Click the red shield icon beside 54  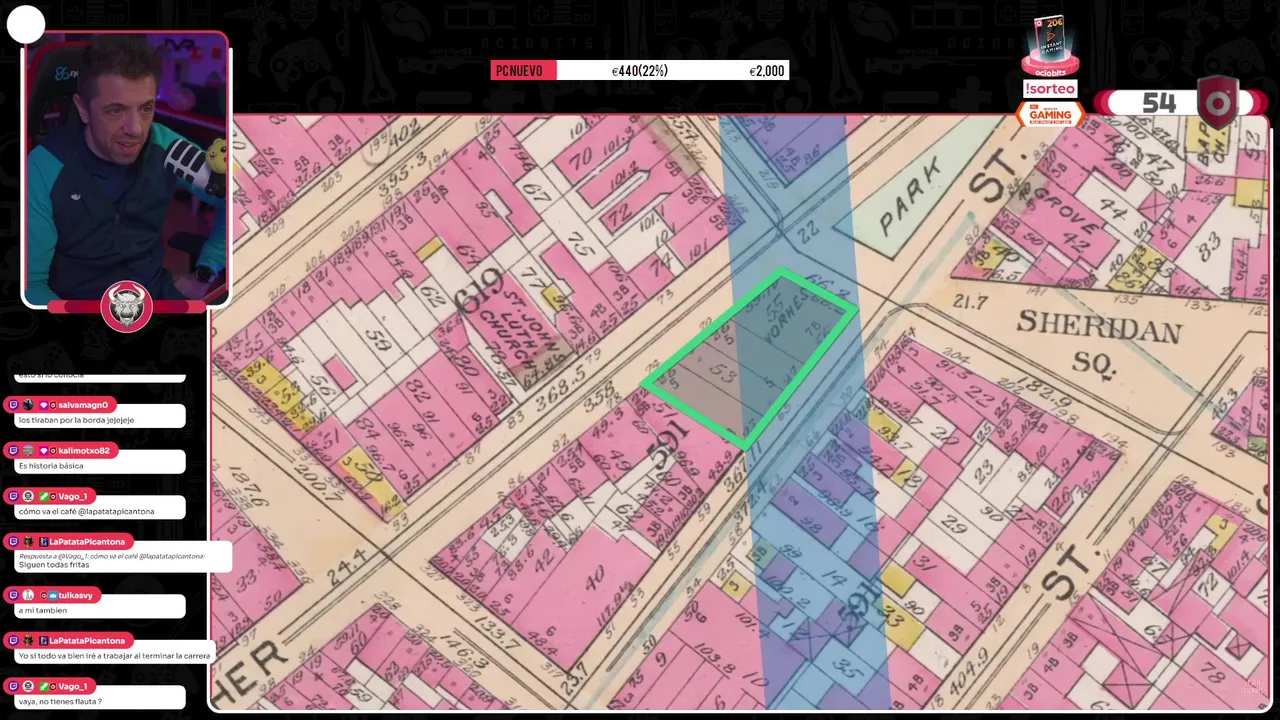[1217, 103]
